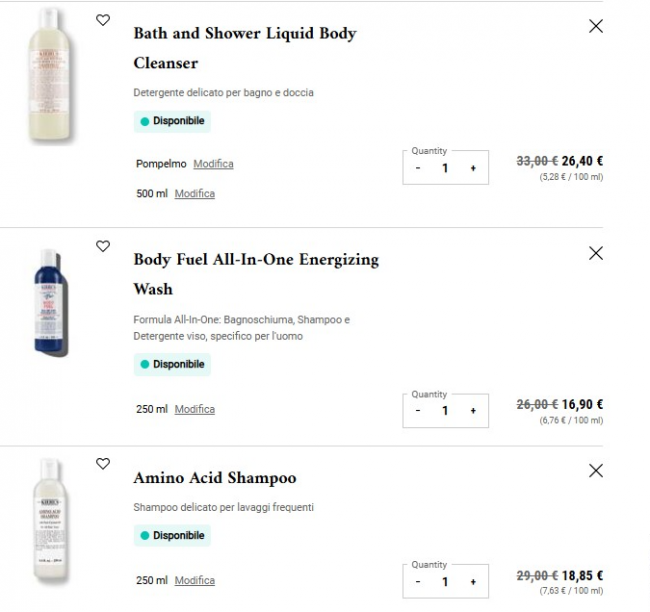Increase Amino Acid Shampoo quantity
Screen dimensions: 650x612
[473, 581]
